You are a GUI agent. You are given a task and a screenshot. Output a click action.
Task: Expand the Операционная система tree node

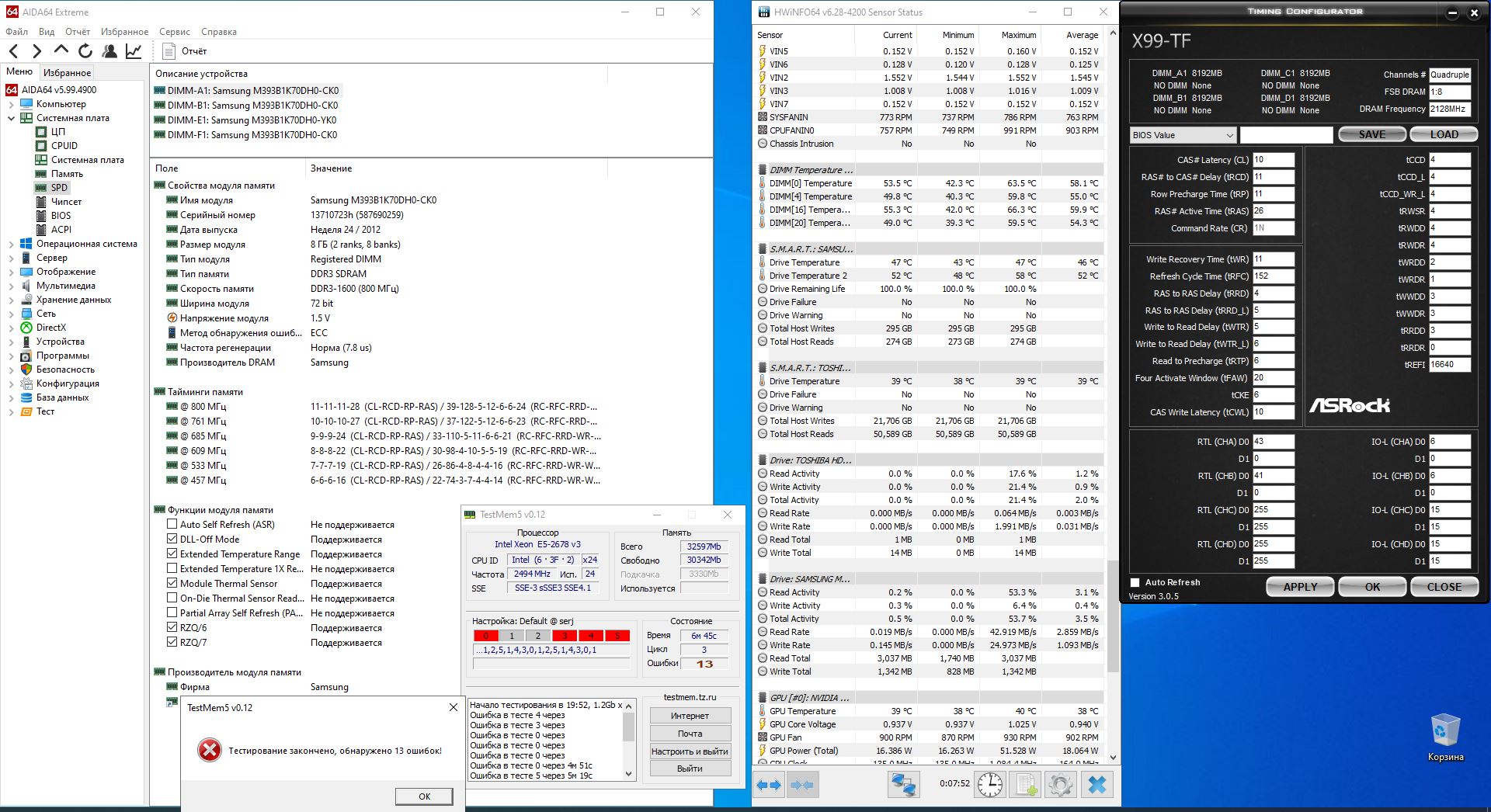tap(11, 245)
